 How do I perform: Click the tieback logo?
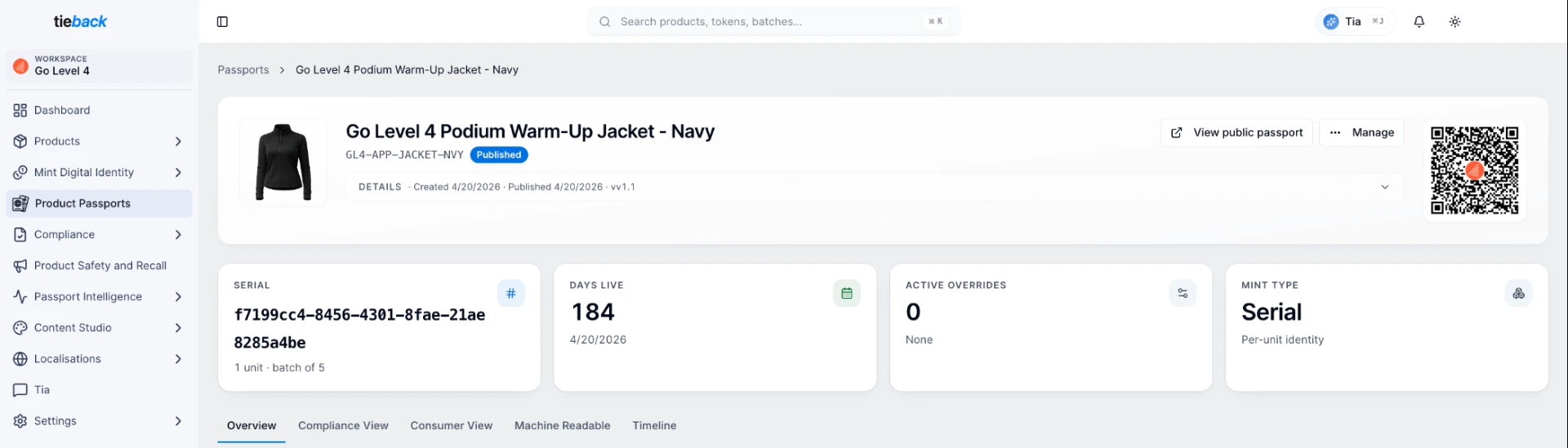[x=80, y=22]
